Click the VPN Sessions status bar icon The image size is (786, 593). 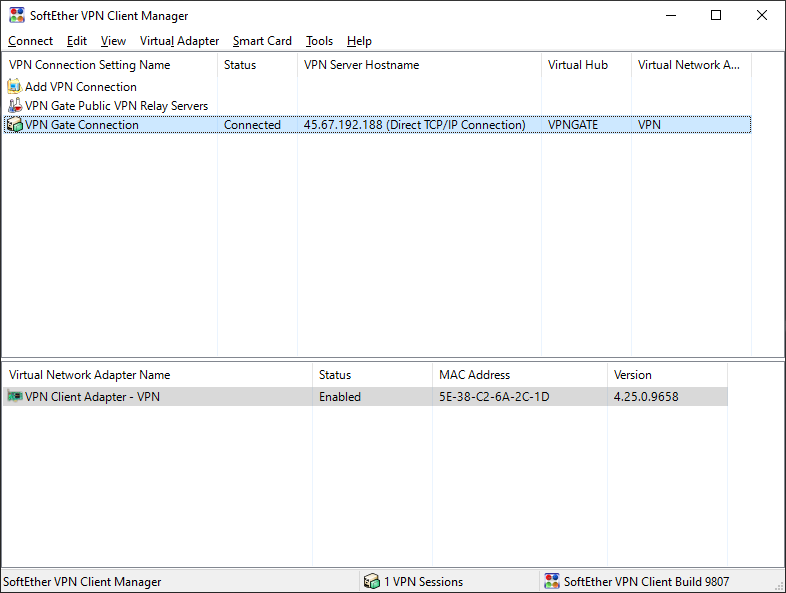372,581
